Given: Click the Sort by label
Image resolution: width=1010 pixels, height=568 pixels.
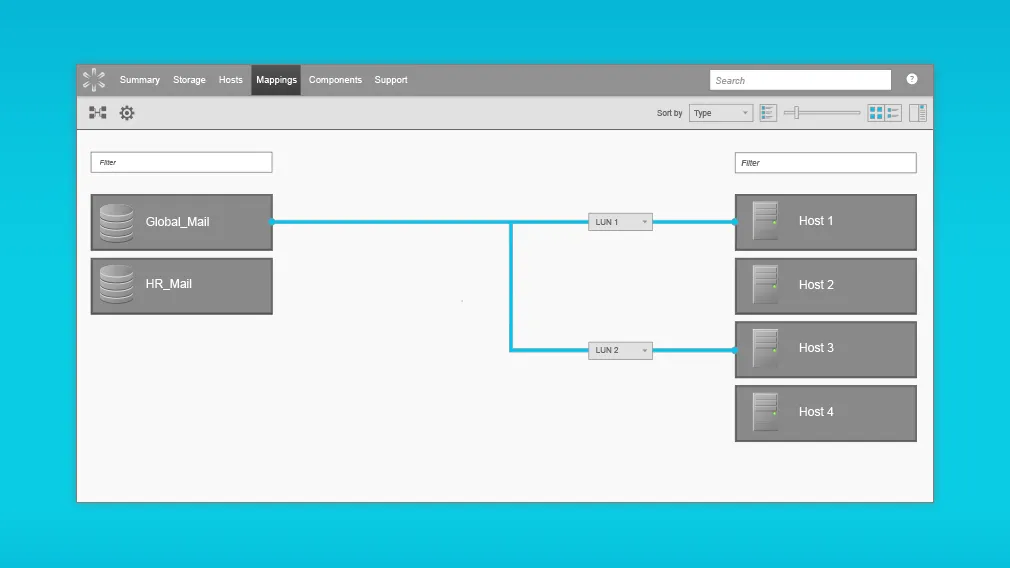Looking at the screenshot, I should [x=669, y=113].
